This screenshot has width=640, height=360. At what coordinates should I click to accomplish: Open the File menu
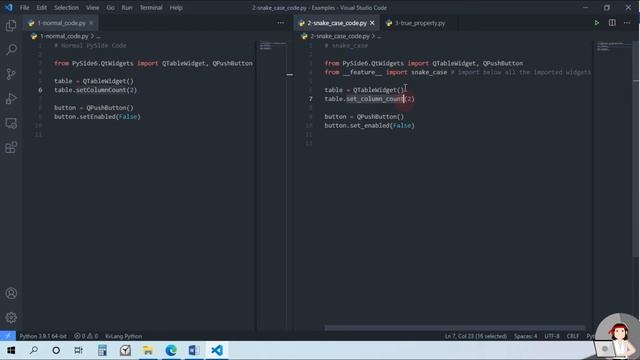coord(24,8)
